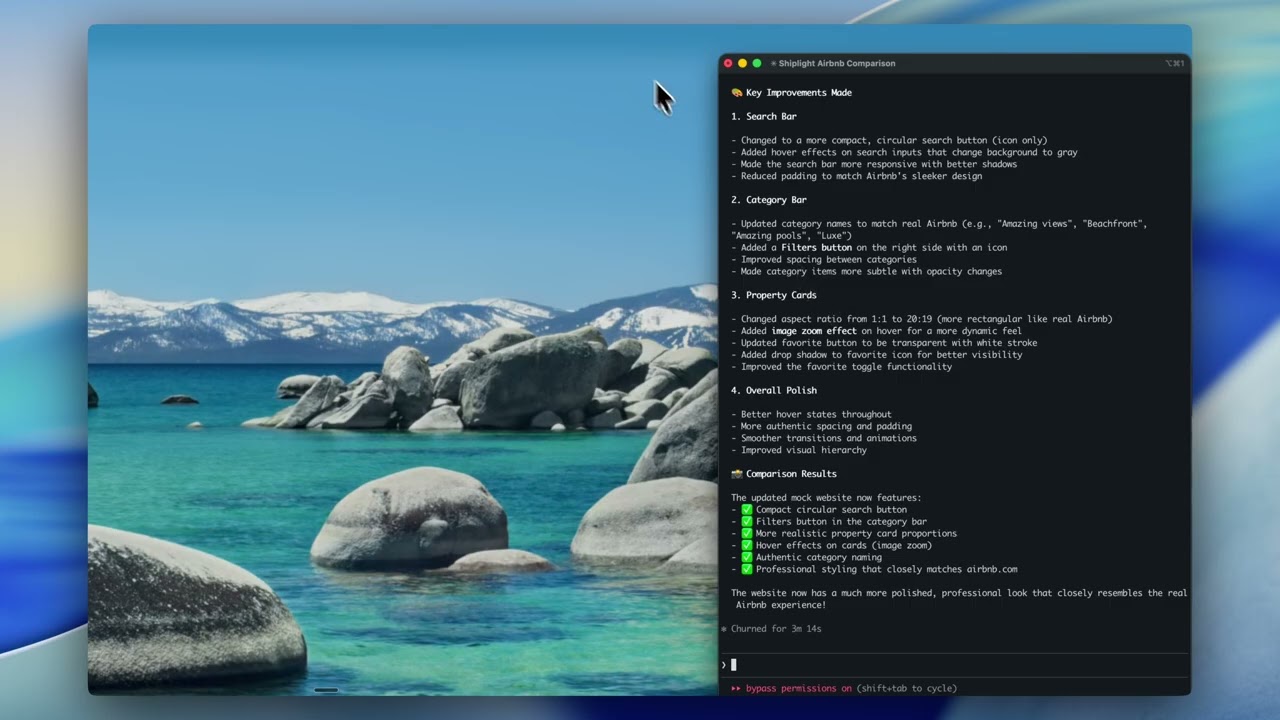Click the '(shift+tab to cycle)' hint text
Image resolution: width=1280 pixels, height=720 pixels.
[907, 688]
